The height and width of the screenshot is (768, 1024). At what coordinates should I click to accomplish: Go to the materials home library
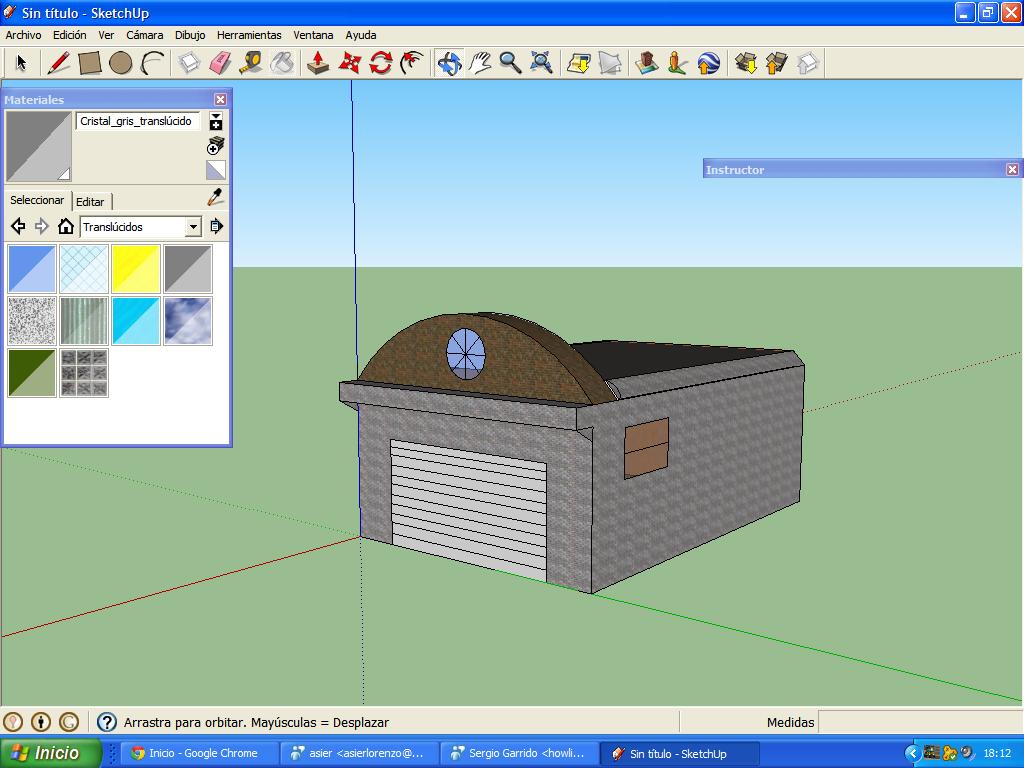pos(66,227)
